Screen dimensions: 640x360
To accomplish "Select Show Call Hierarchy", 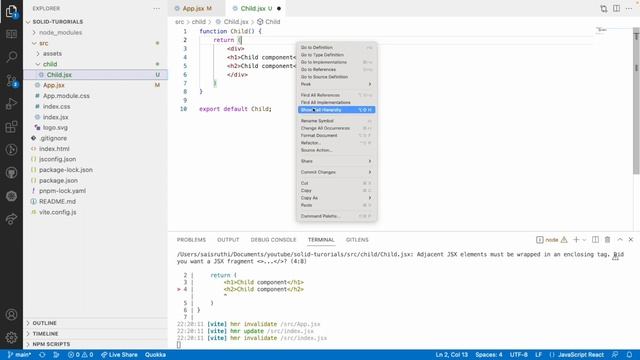I will (336, 110).
